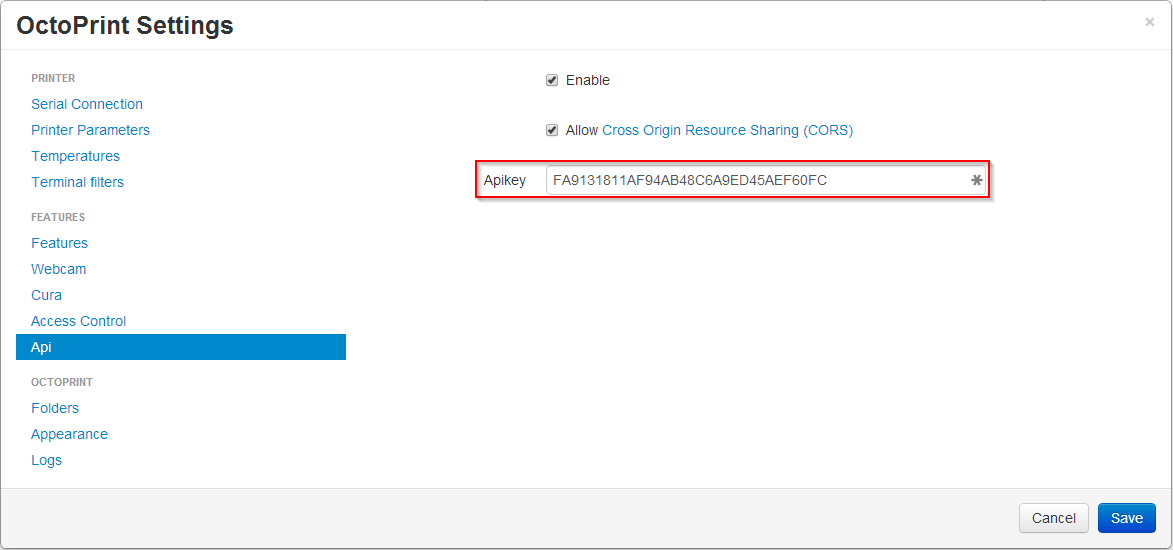Go to Appearance settings
This screenshot has width=1173, height=550.
(x=69, y=434)
